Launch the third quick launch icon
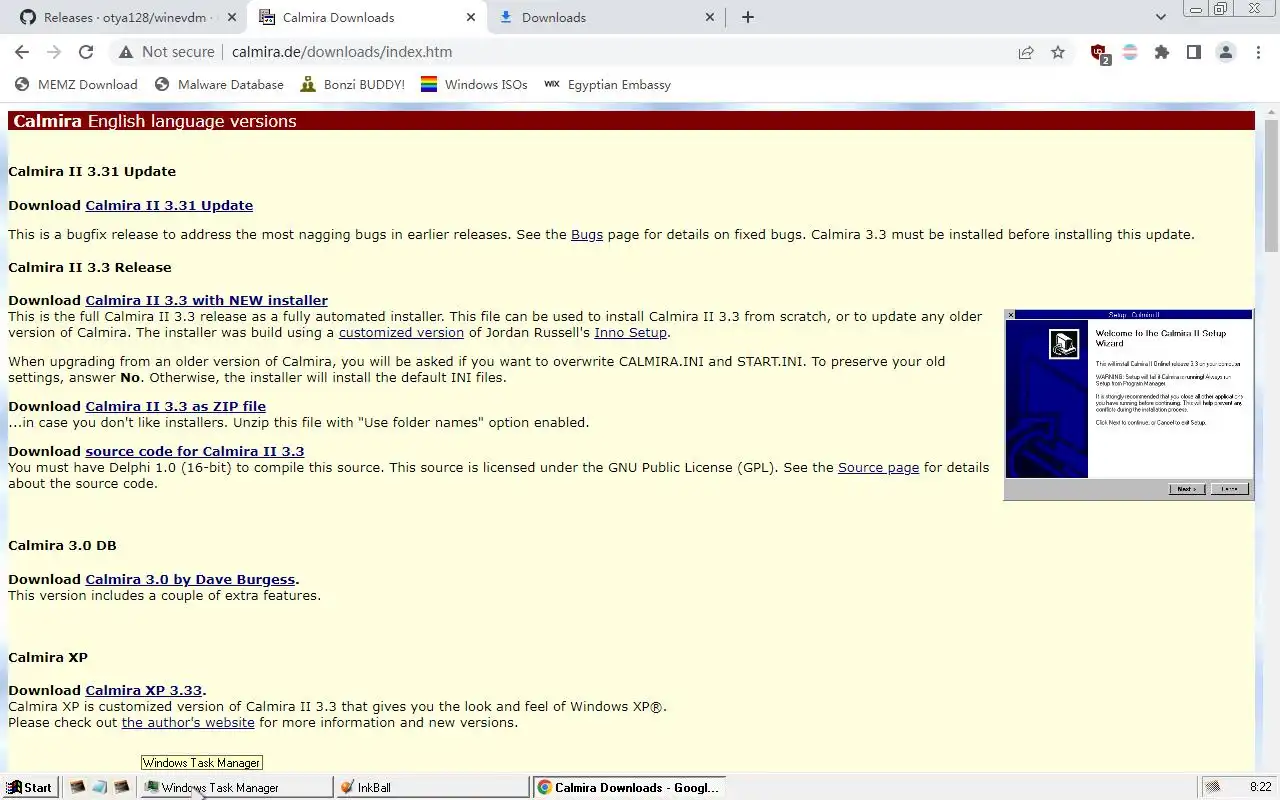This screenshot has width=1280, height=800. click(121, 787)
